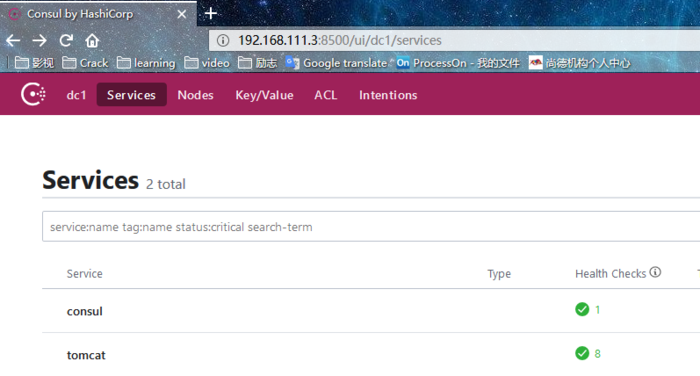Click green check icon for consul service

(x=582, y=309)
